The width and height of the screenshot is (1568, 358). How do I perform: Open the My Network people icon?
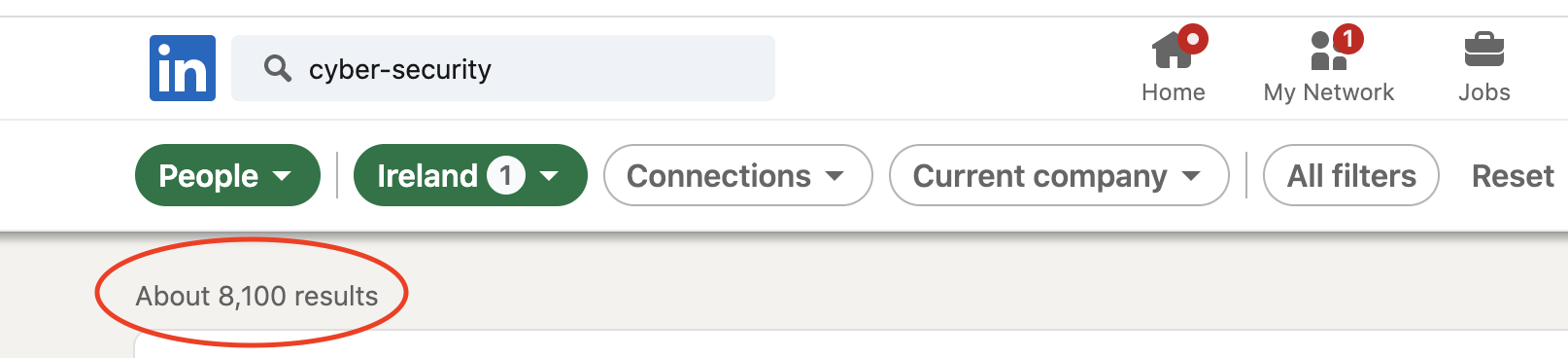click(x=1328, y=50)
